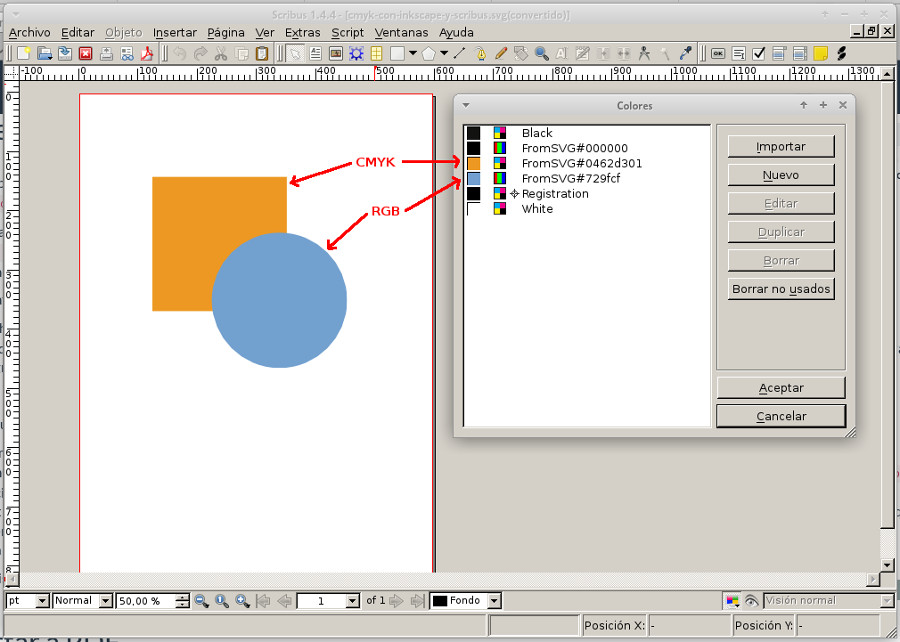Select the Insert Table tool
This screenshot has height=642, width=900.
tap(377, 53)
